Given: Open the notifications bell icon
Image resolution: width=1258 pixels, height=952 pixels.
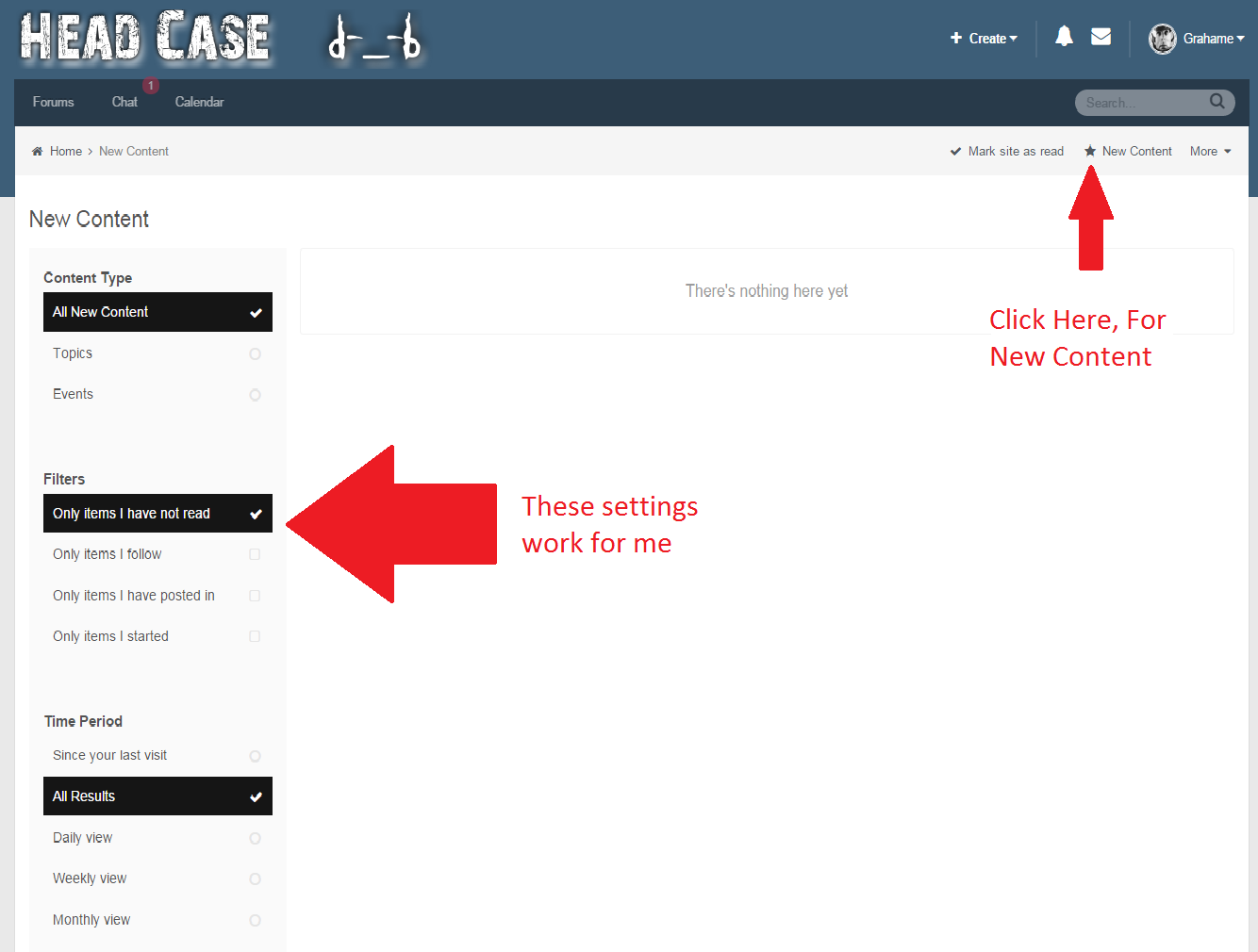Looking at the screenshot, I should coord(1064,37).
